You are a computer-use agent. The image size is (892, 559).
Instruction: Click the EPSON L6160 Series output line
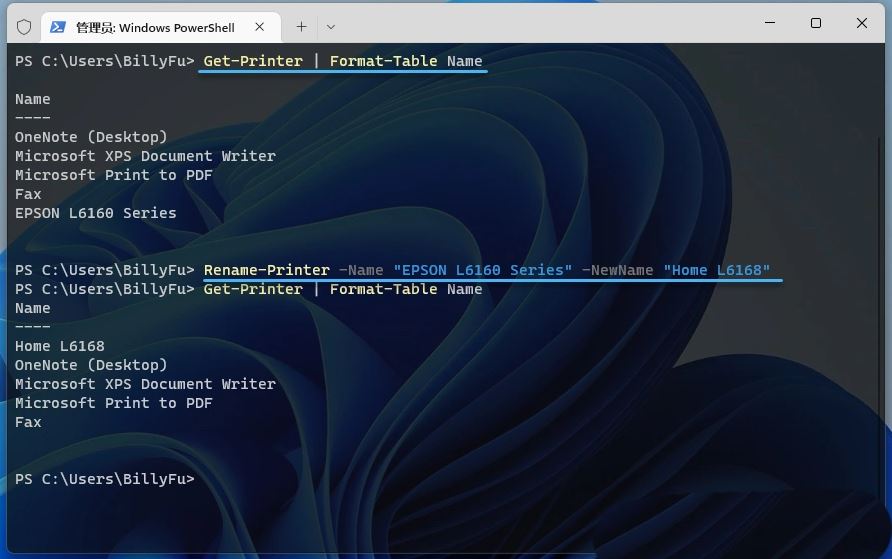pyautogui.click(x=96, y=213)
